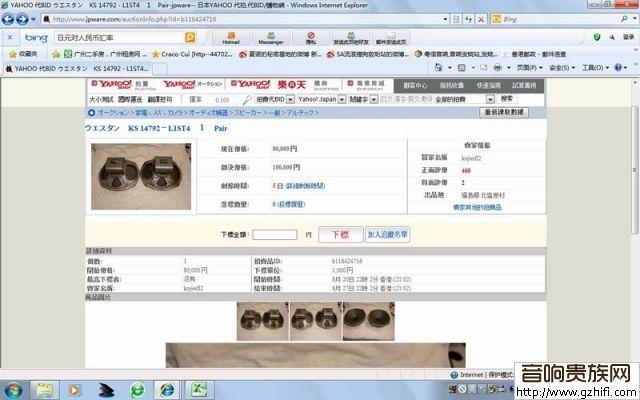Open recent pages dropdown beside Forward arrow
Screen dimensions: 640x400
[x=33, y=19]
